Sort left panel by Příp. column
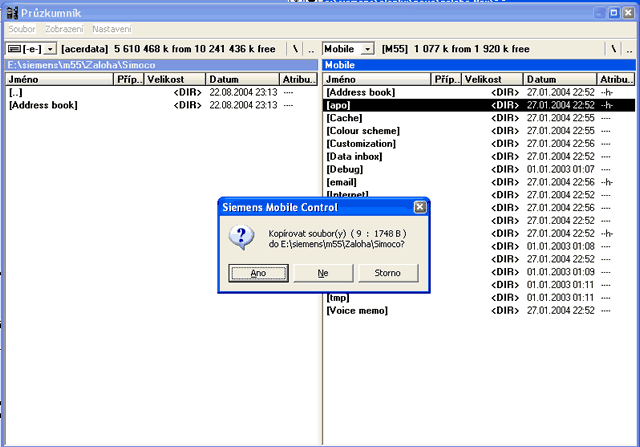Screen dimensions: 640x447 129,79
